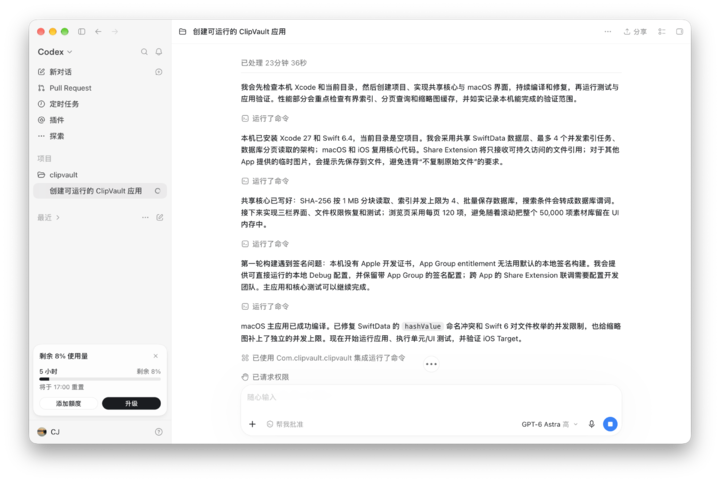Open the title bar more options ellipsis
Screen dimensions: 720x482
(608, 32)
